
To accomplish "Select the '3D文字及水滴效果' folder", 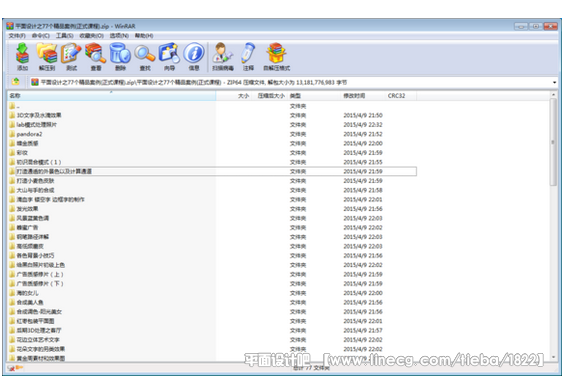I will (x=212, y=115).
